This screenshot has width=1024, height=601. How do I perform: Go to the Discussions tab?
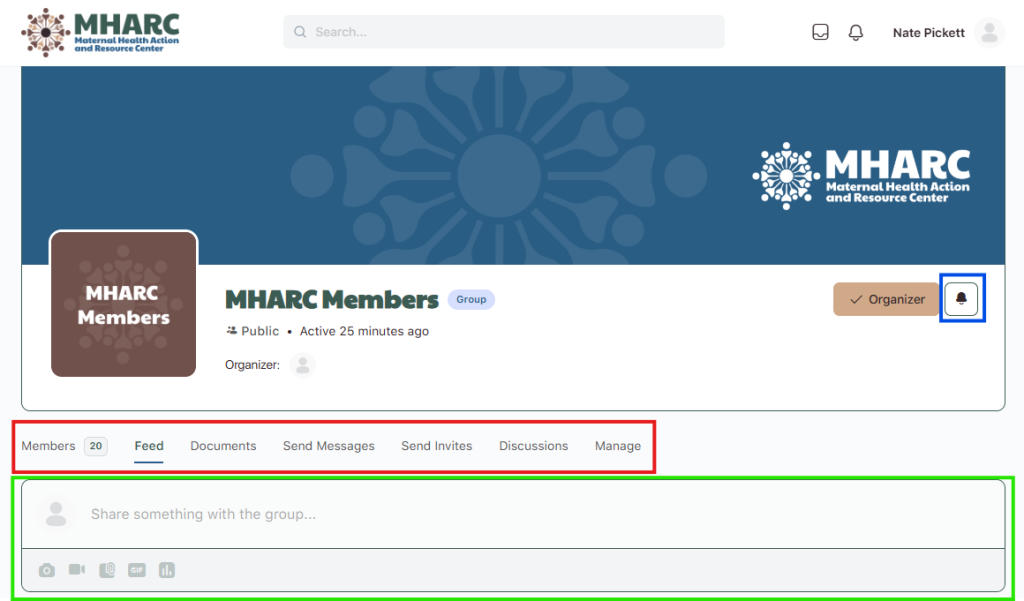point(533,446)
